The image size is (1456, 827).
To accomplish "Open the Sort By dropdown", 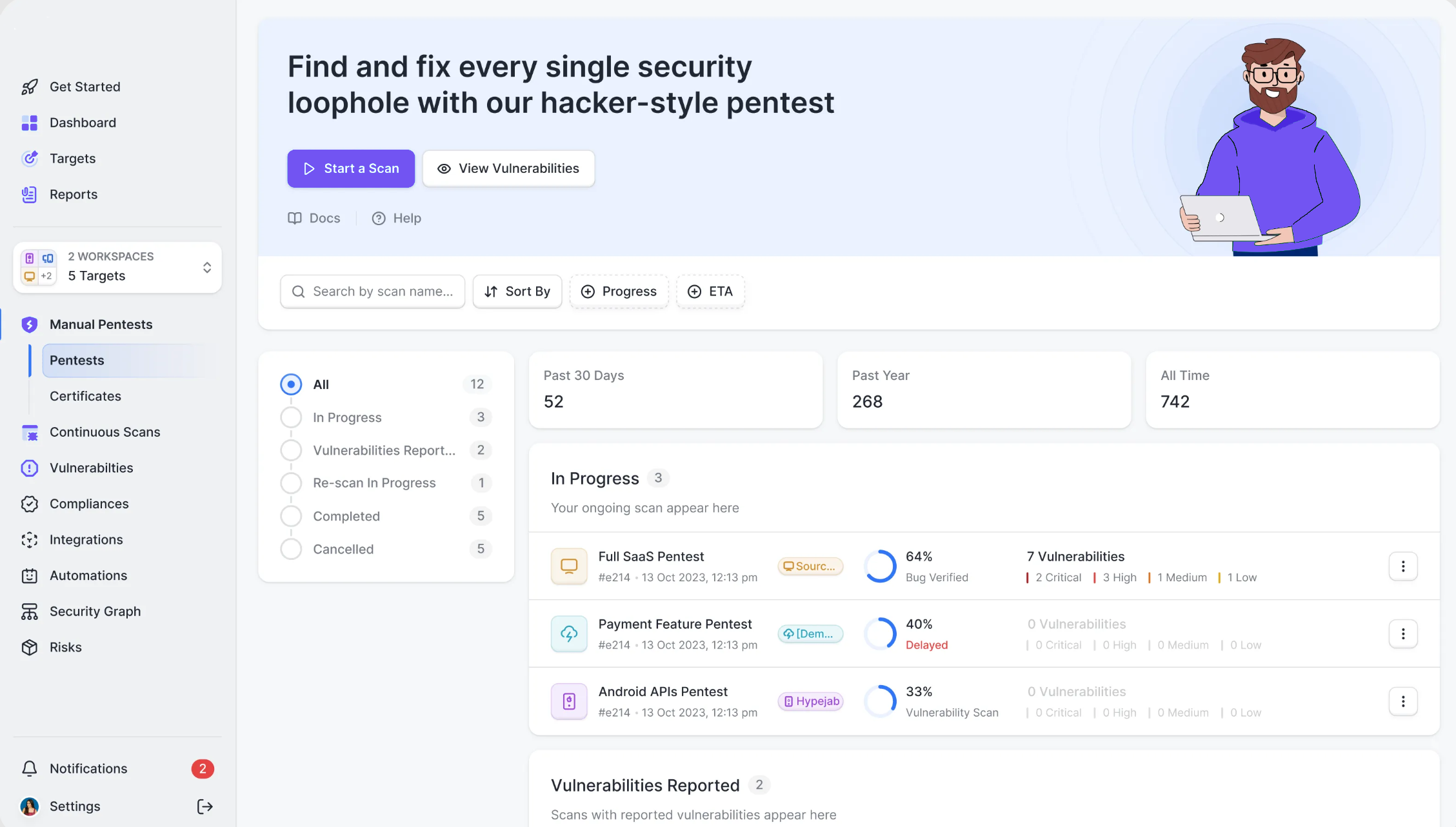I will point(517,292).
